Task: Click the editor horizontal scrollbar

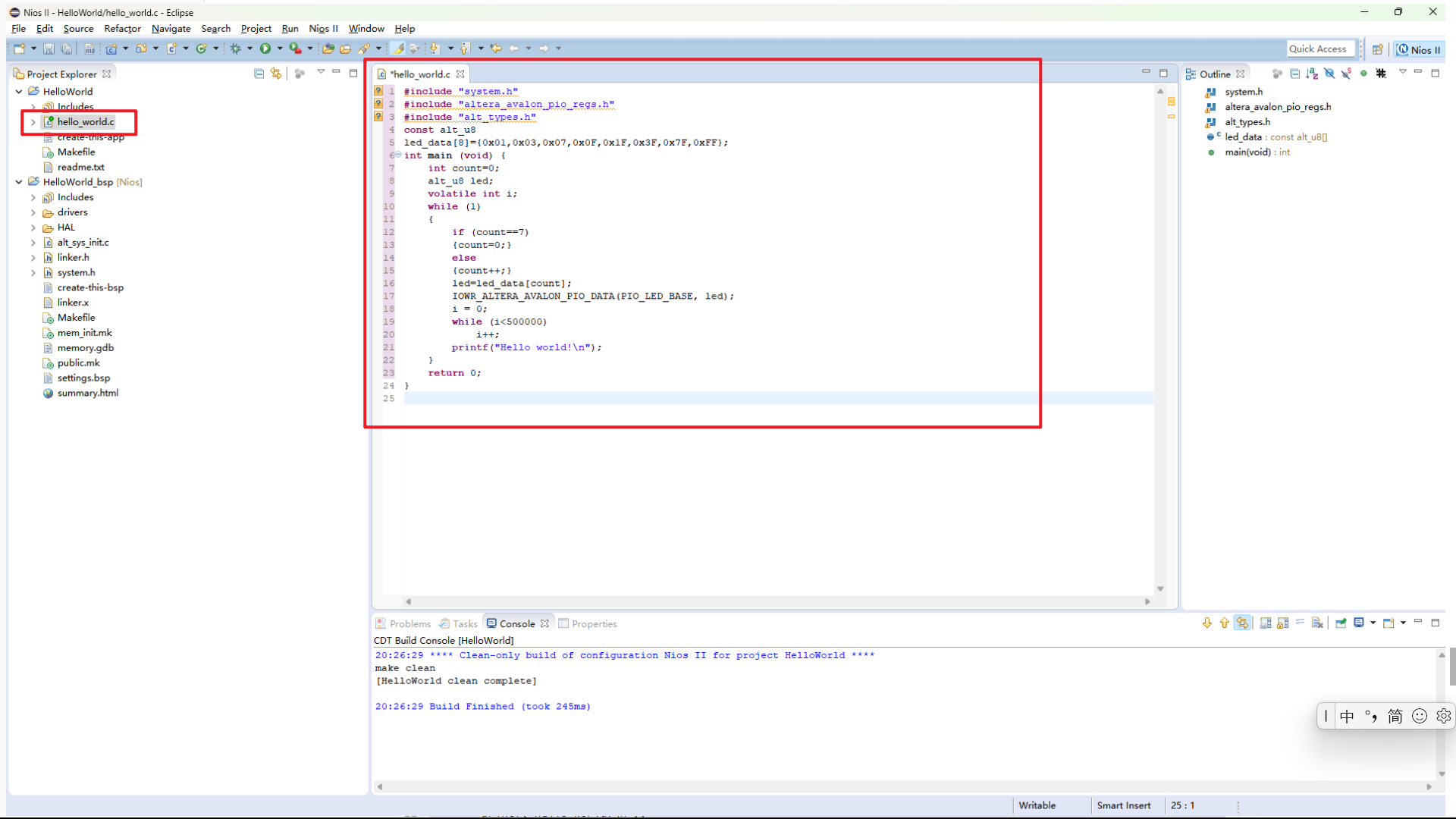Action: tap(777, 601)
